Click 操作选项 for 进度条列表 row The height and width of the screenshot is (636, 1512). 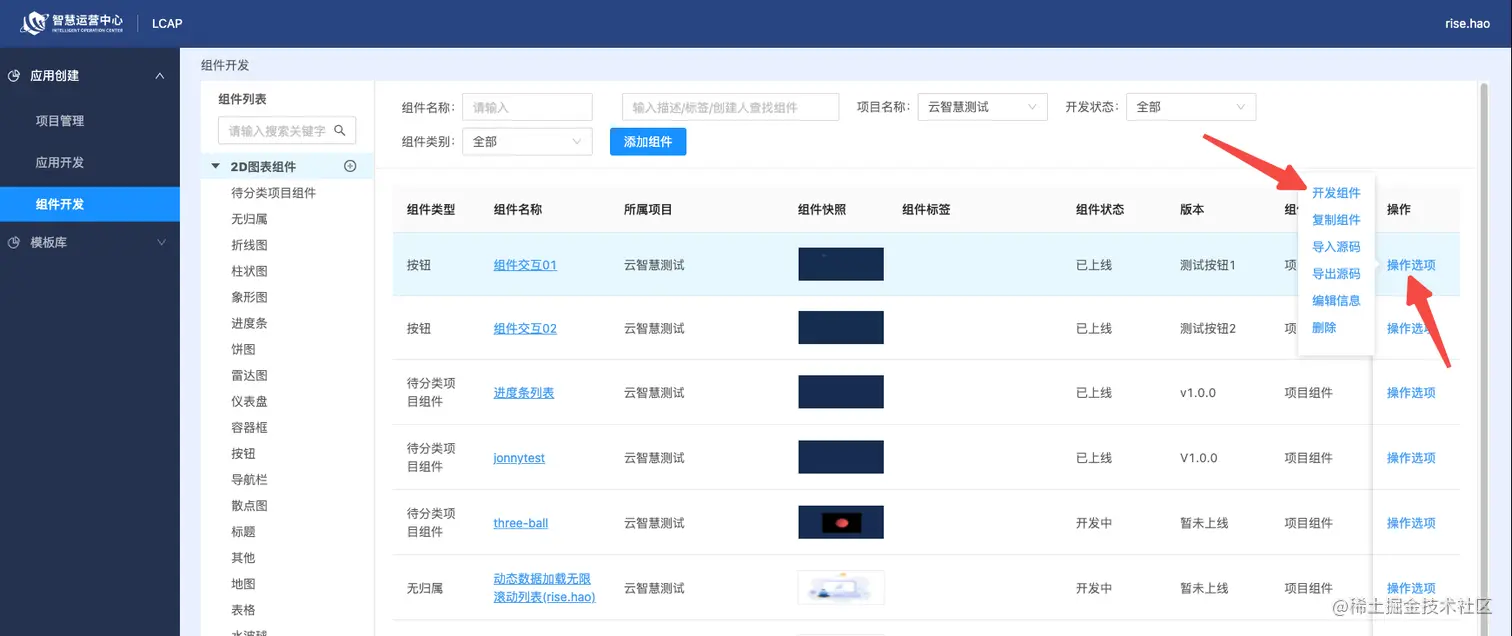1411,393
